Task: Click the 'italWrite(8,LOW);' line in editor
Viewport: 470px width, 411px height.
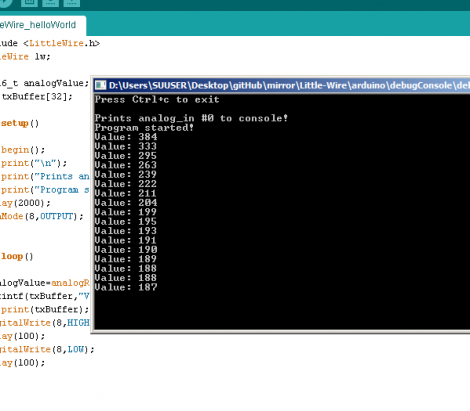Action: point(47,350)
